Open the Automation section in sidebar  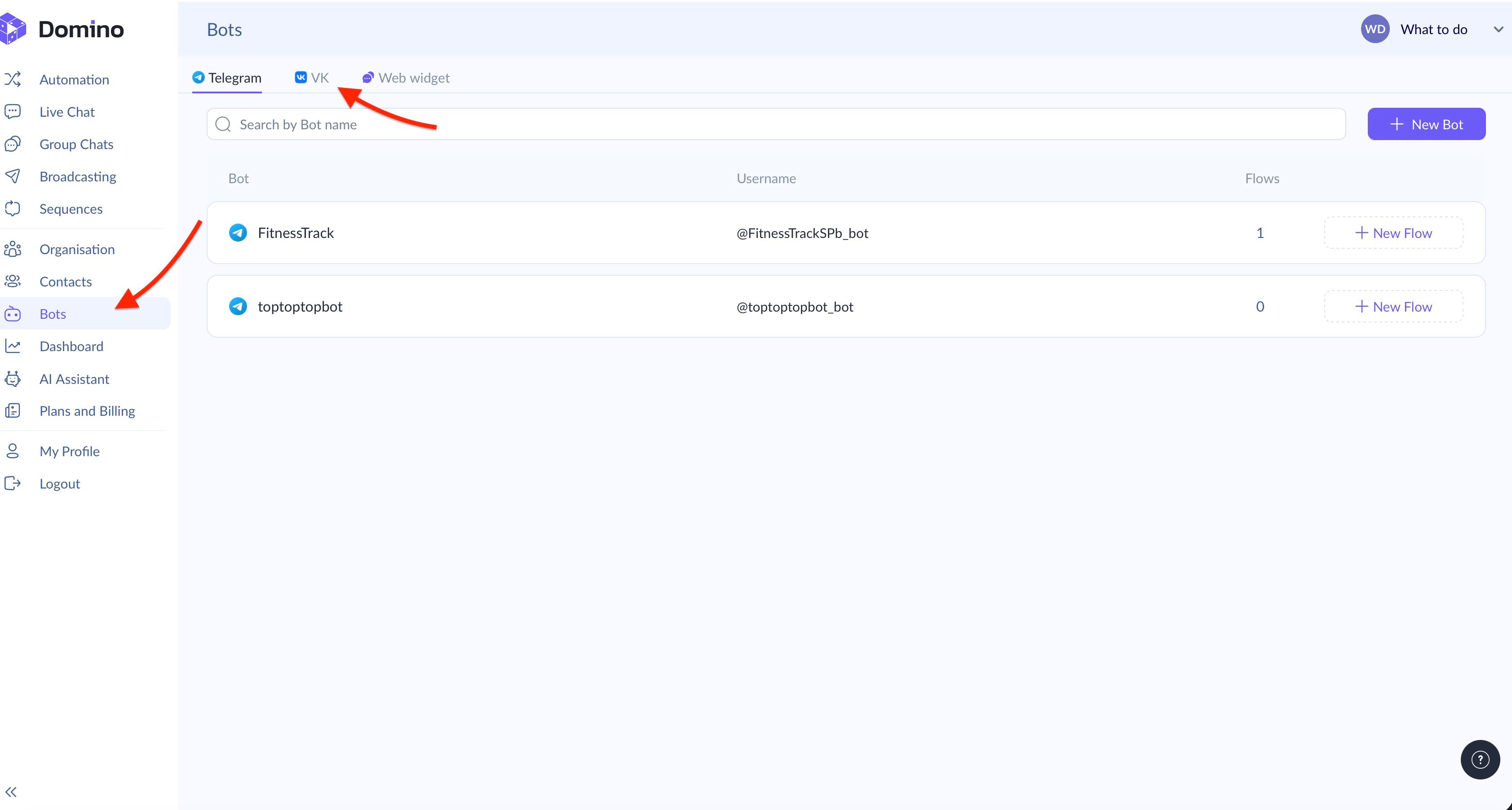74,79
